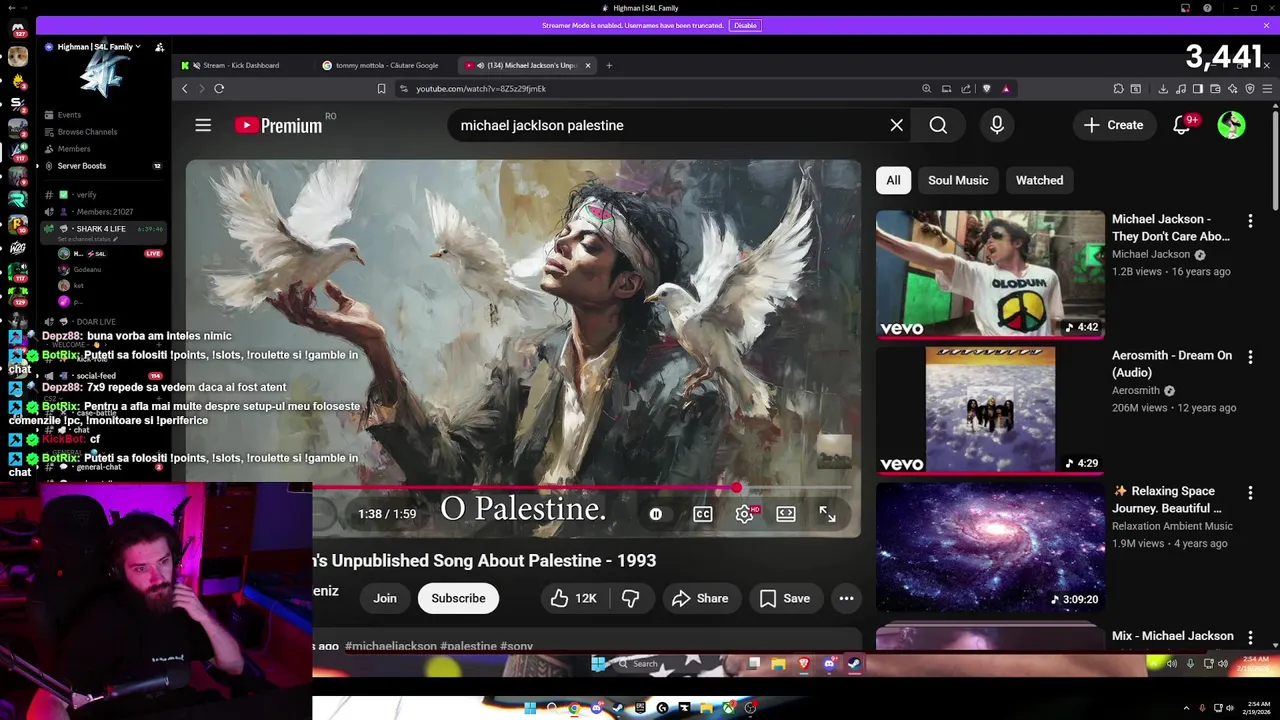
Task: Clear the YouTube search text with X
Action: click(x=896, y=125)
